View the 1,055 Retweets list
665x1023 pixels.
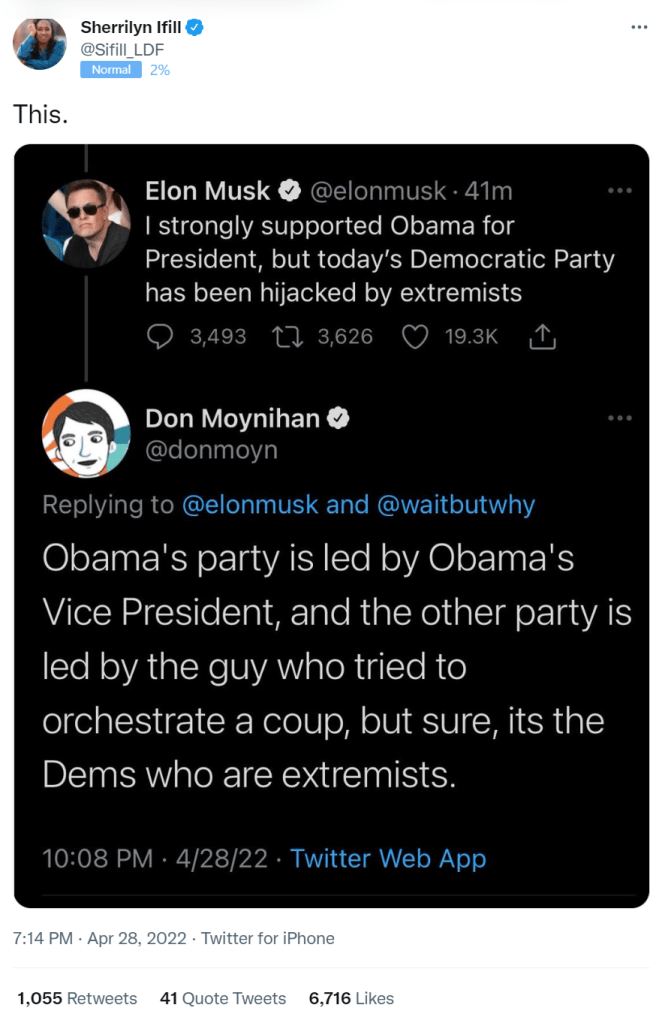[x=77, y=998]
